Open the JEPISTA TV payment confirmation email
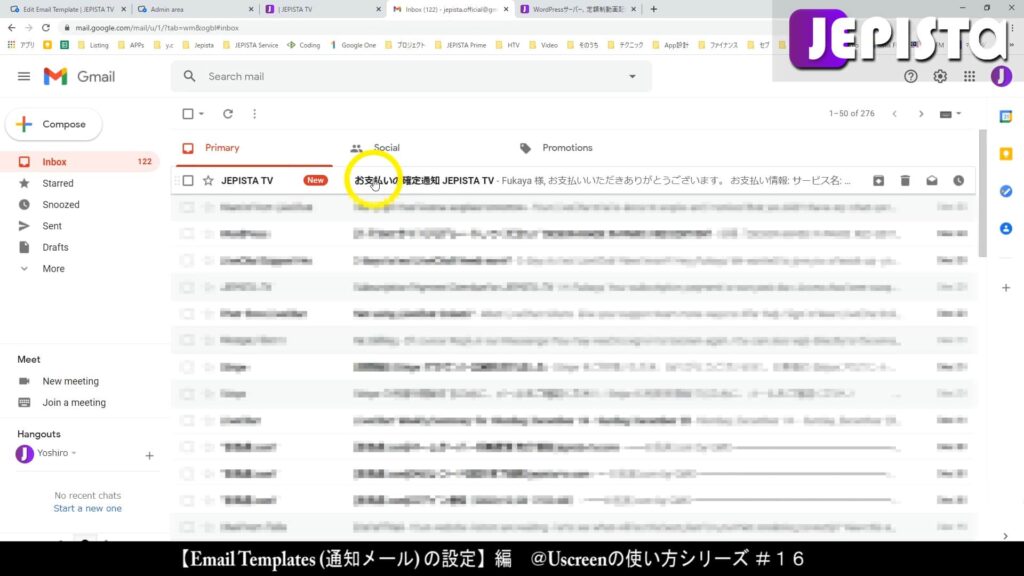 (573, 180)
